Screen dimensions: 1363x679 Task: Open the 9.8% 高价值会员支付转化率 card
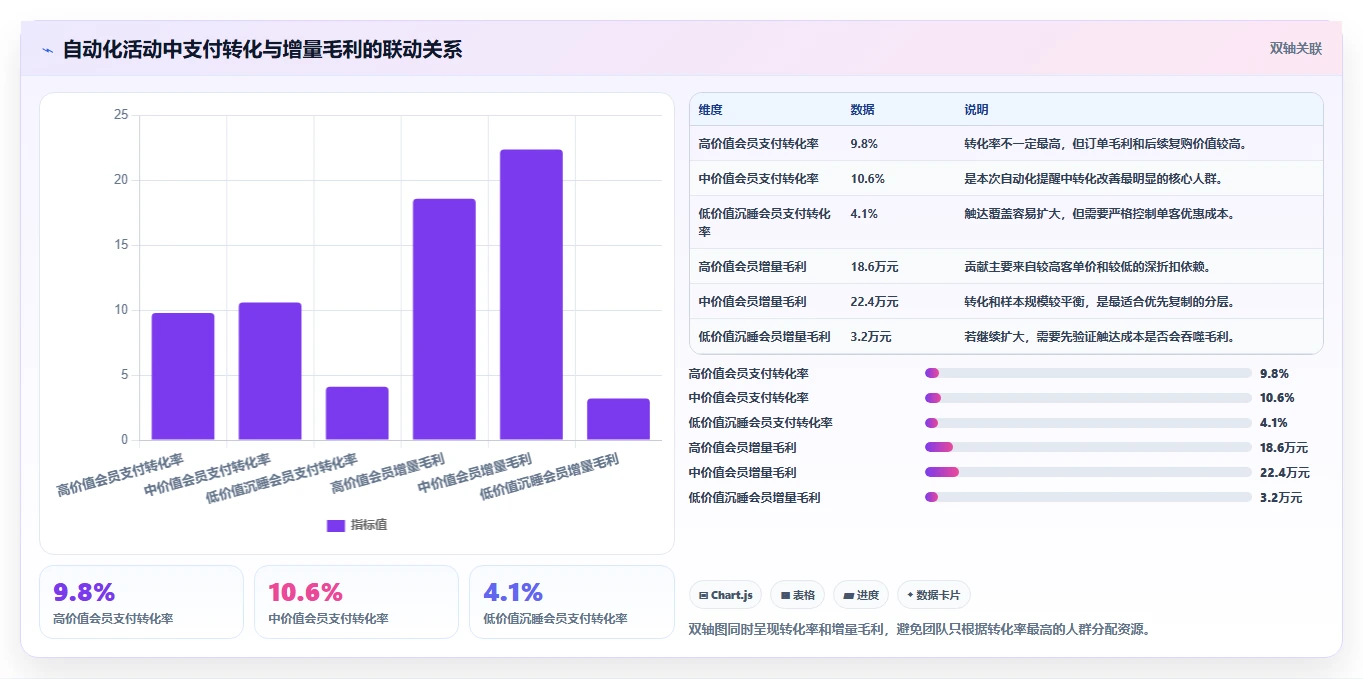coord(141,602)
